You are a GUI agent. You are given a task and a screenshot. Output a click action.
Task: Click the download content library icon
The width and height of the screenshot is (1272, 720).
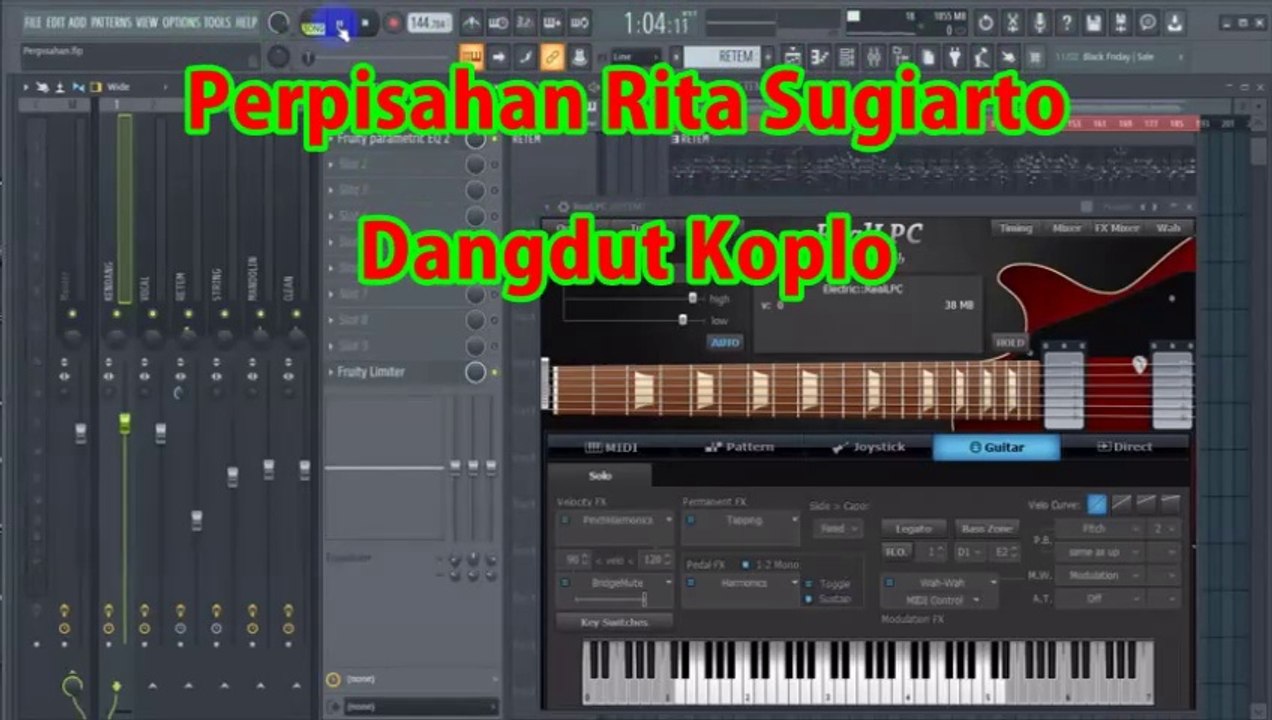click(1175, 22)
